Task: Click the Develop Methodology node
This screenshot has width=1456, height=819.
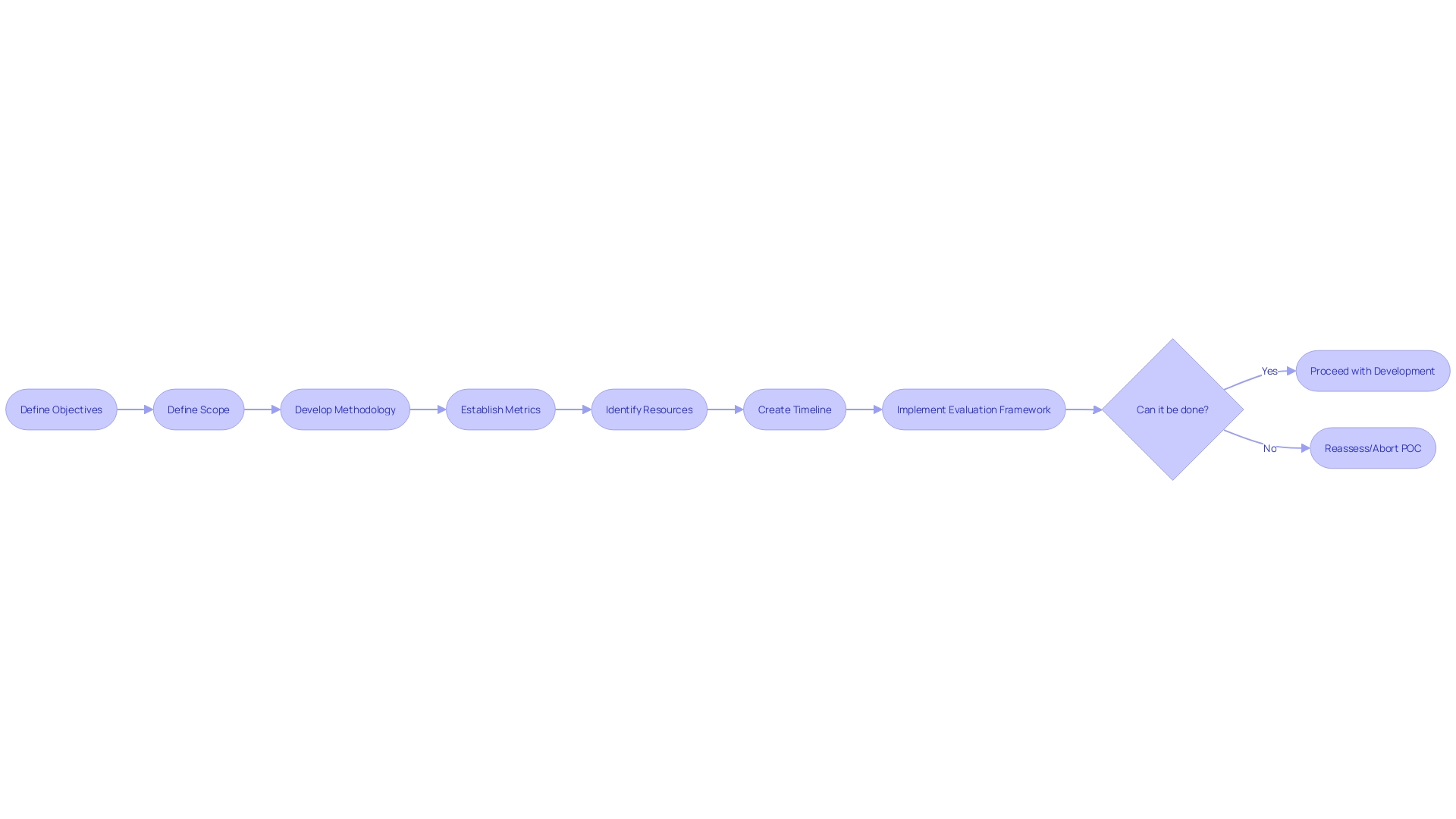Action: click(345, 409)
